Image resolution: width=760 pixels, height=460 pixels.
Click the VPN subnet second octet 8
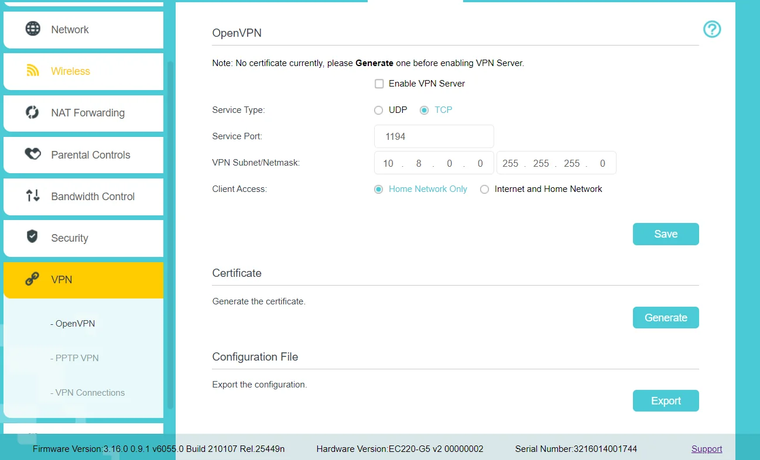[419, 163]
